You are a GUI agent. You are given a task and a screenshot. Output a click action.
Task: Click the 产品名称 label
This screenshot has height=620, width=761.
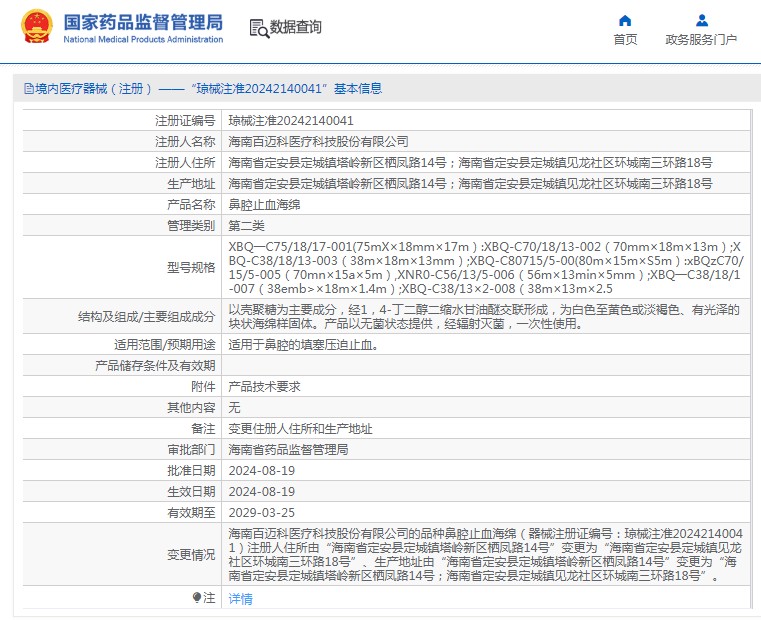pyautogui.click(x=191, y=204)
